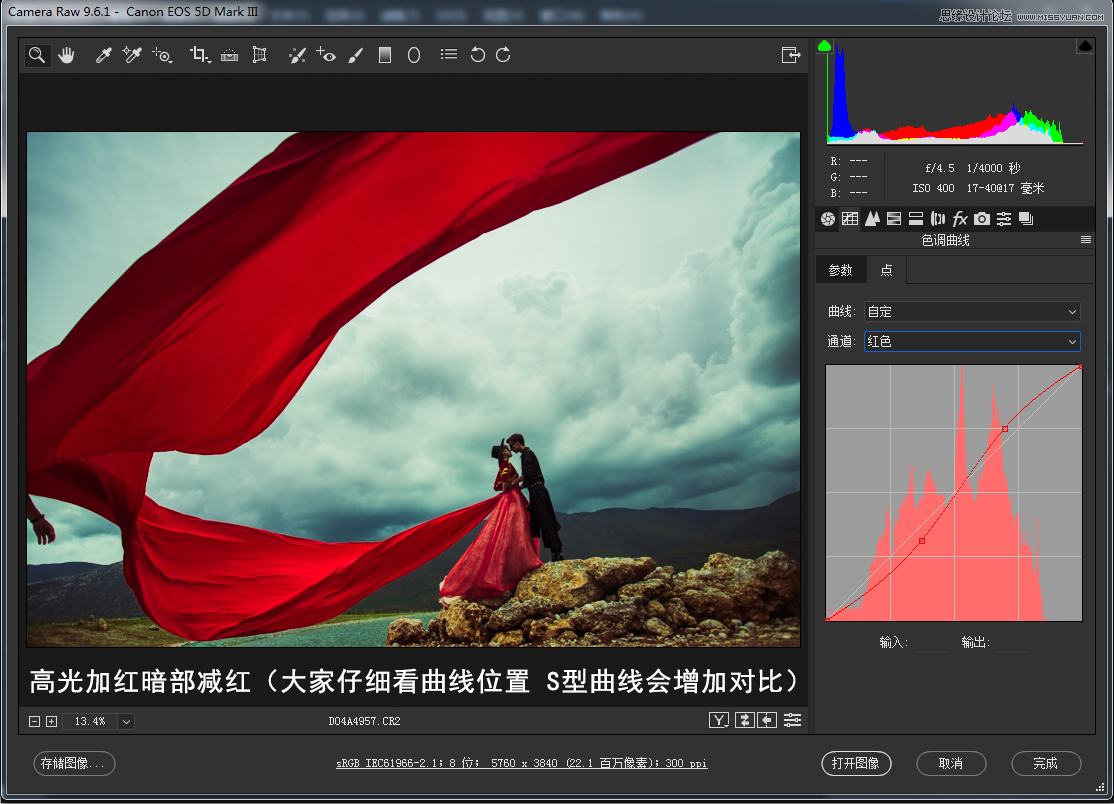Screen dimensions: 1114x804
Task: Toggle shadow clipping warning on histogram
Action: click(x=824, y=46)
